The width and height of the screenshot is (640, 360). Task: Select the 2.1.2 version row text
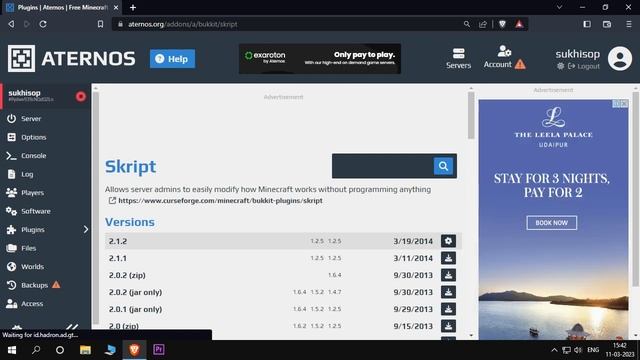point(118,241)
